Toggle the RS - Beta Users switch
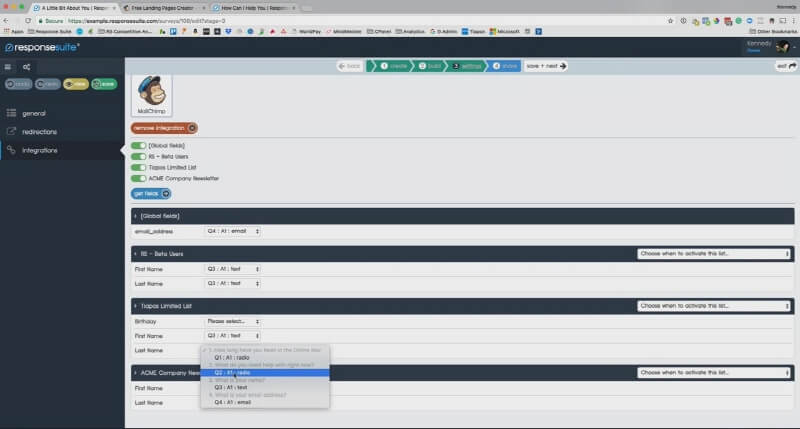This screenshot has width=800, height=429. tap(138, 157)
